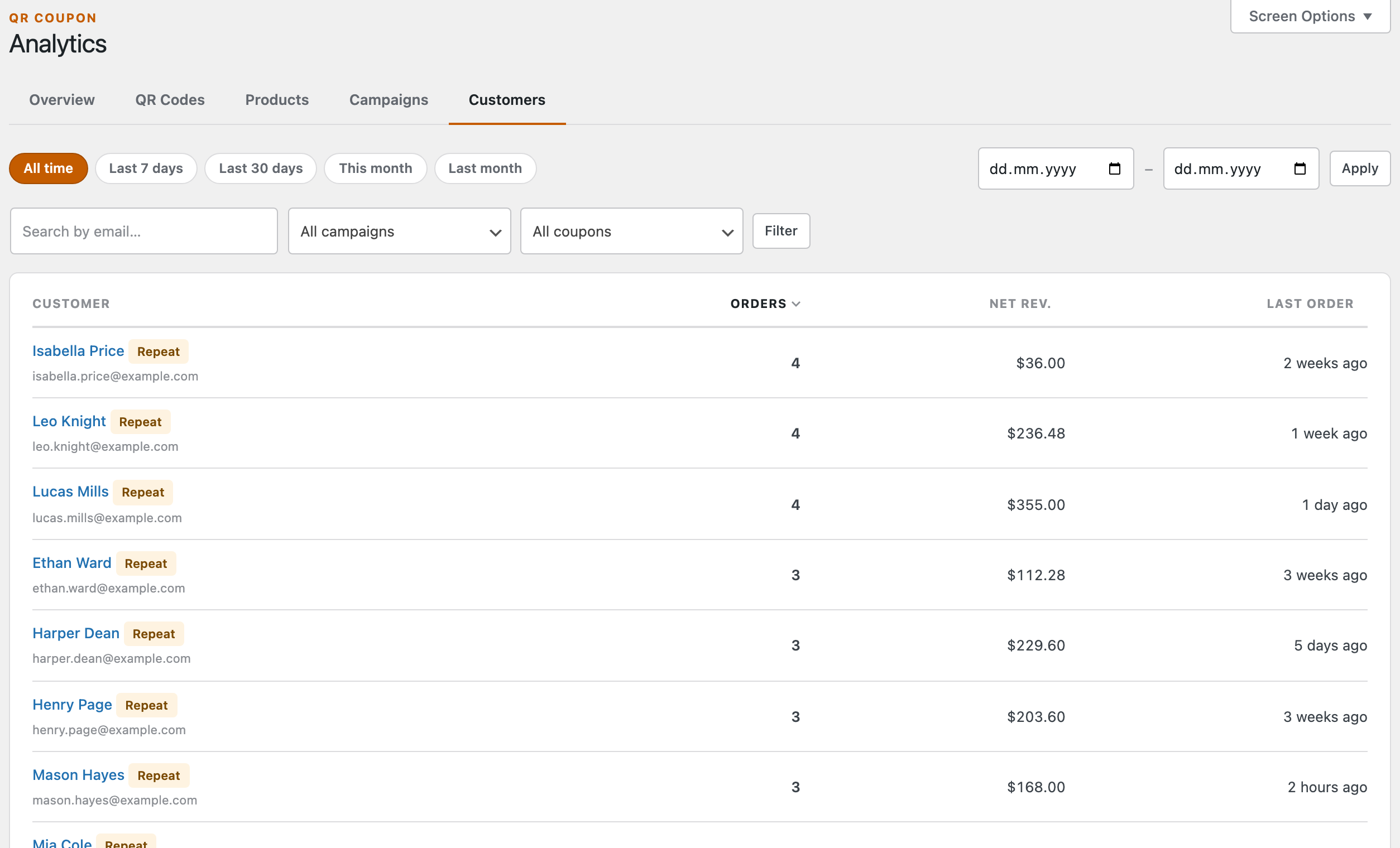1400x848 pixels.
Task: Click the QR COUPON heading label
Action: [53, 18]
